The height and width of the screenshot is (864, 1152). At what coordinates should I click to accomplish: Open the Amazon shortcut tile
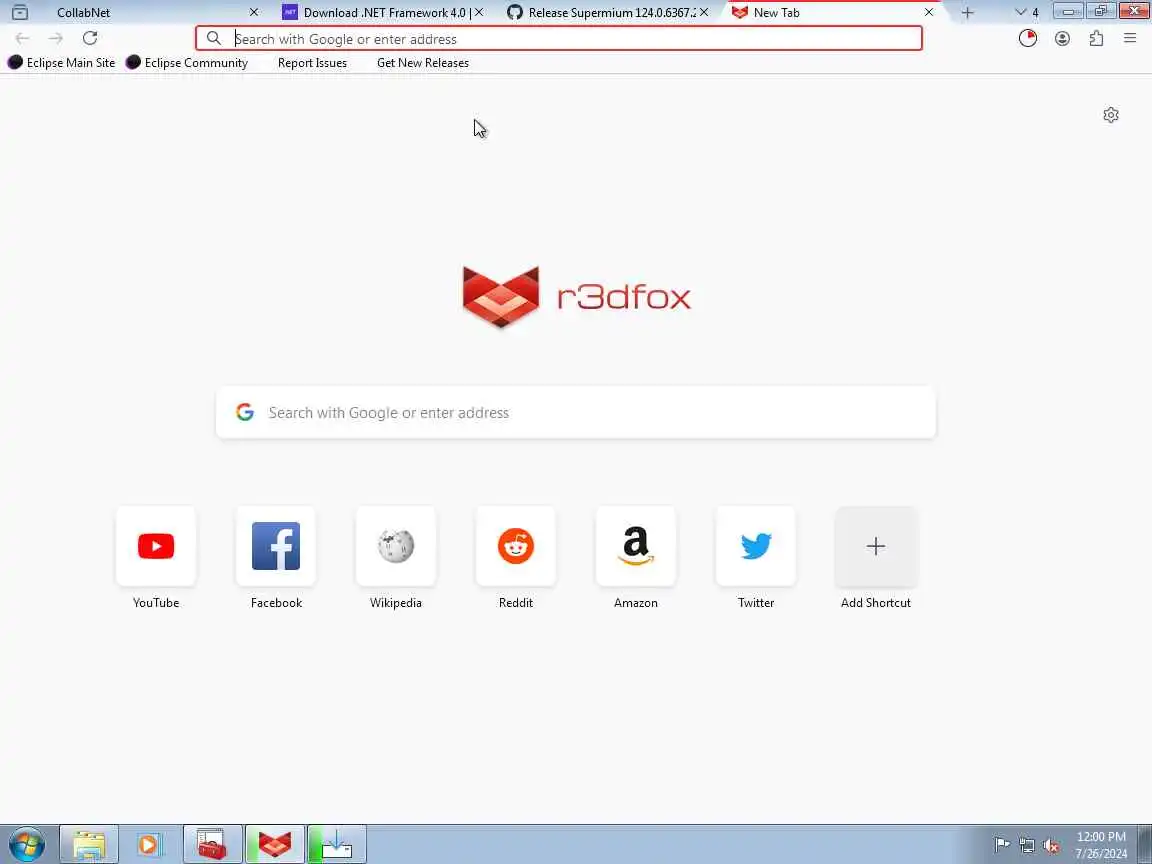click(636, 546)
